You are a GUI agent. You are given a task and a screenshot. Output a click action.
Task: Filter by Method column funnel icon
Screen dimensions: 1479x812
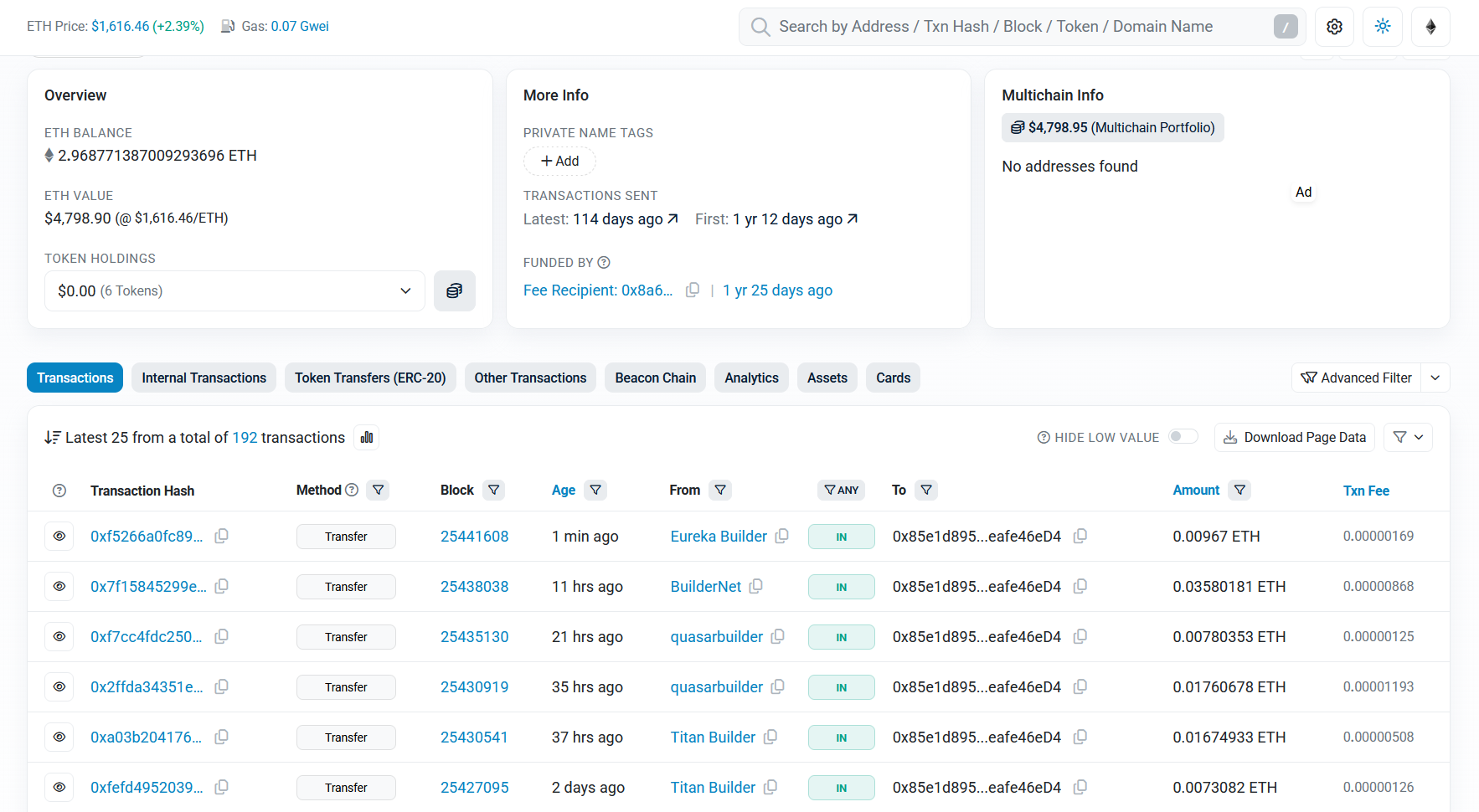coord(379,490)
